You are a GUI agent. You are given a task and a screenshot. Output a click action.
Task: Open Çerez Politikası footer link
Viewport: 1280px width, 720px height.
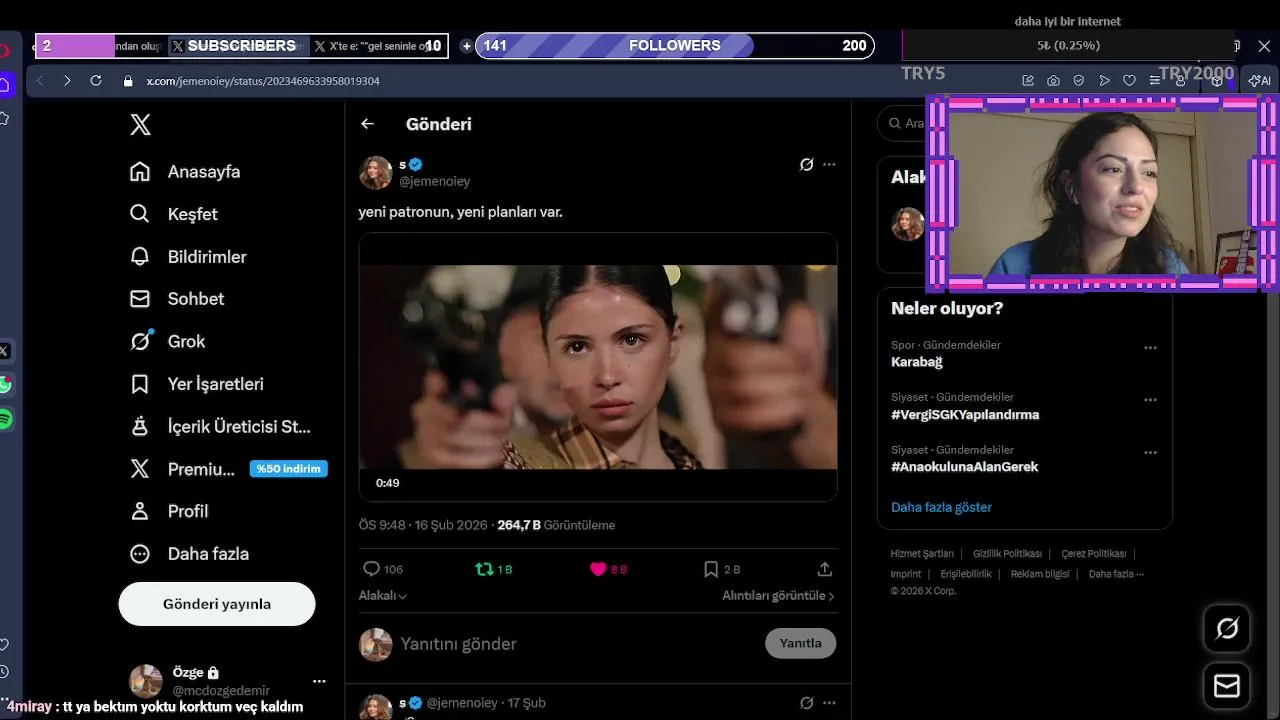coord(1094,554)
